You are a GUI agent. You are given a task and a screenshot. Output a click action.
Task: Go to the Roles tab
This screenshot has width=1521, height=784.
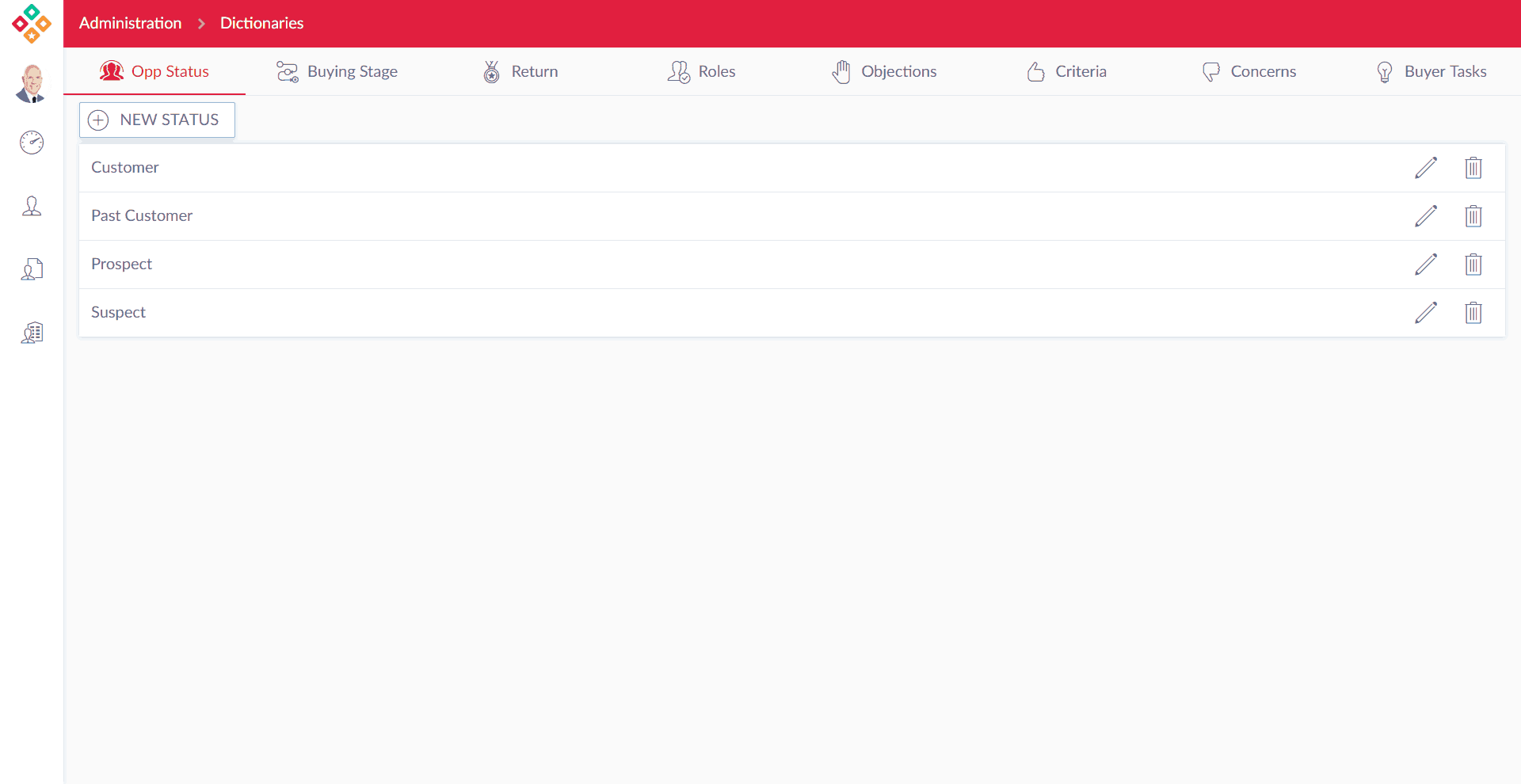702,71
